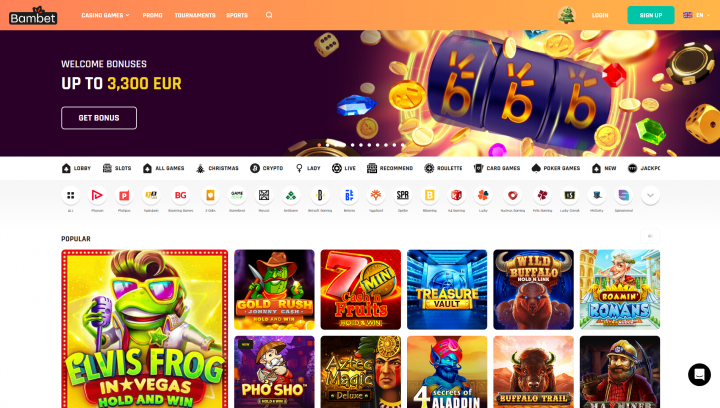Select the first banner carousel dot
The height and width of the screenshot is (408, 720).
coord(319,145)
